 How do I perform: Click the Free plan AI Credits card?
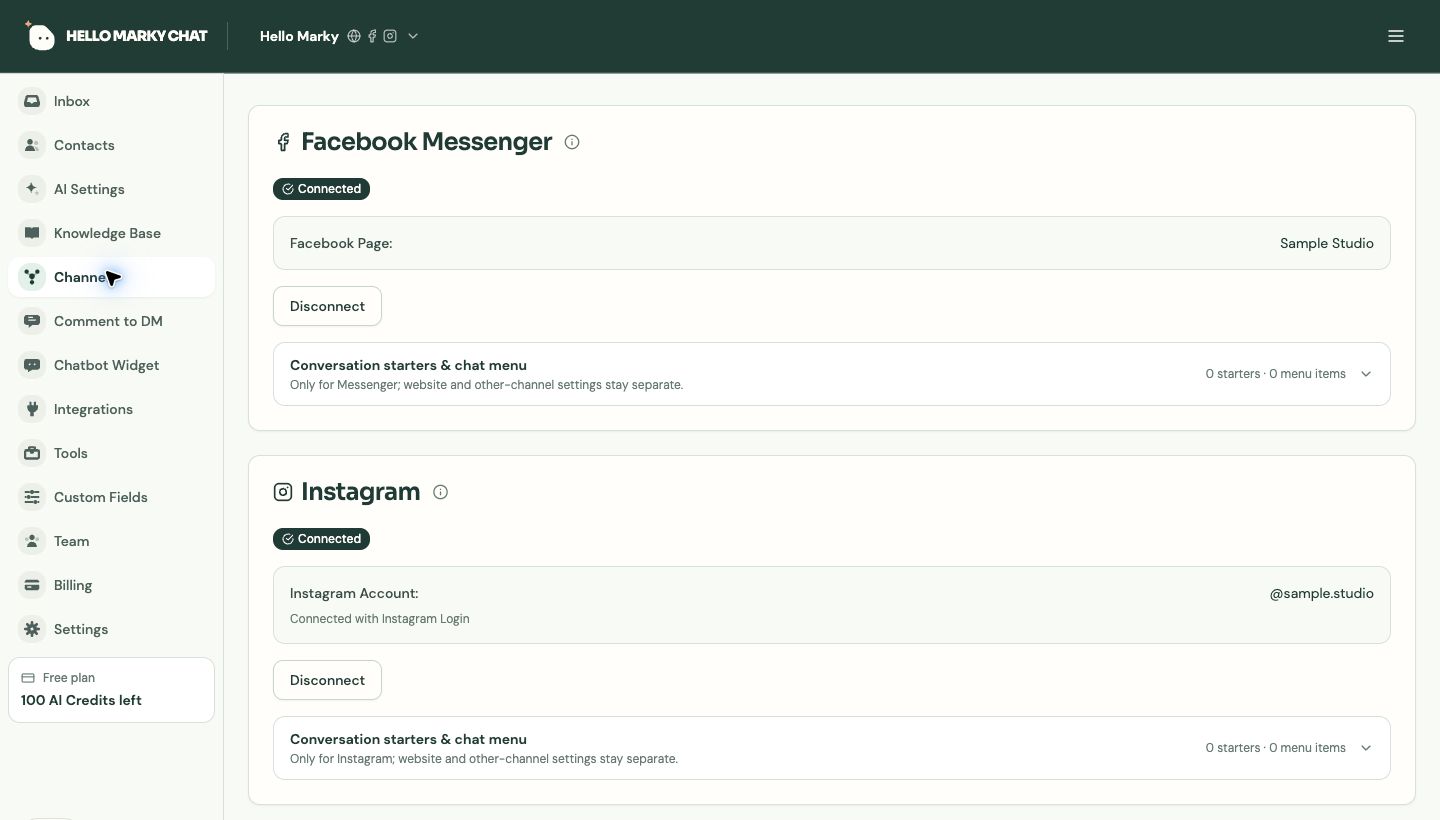pos(111,690)
